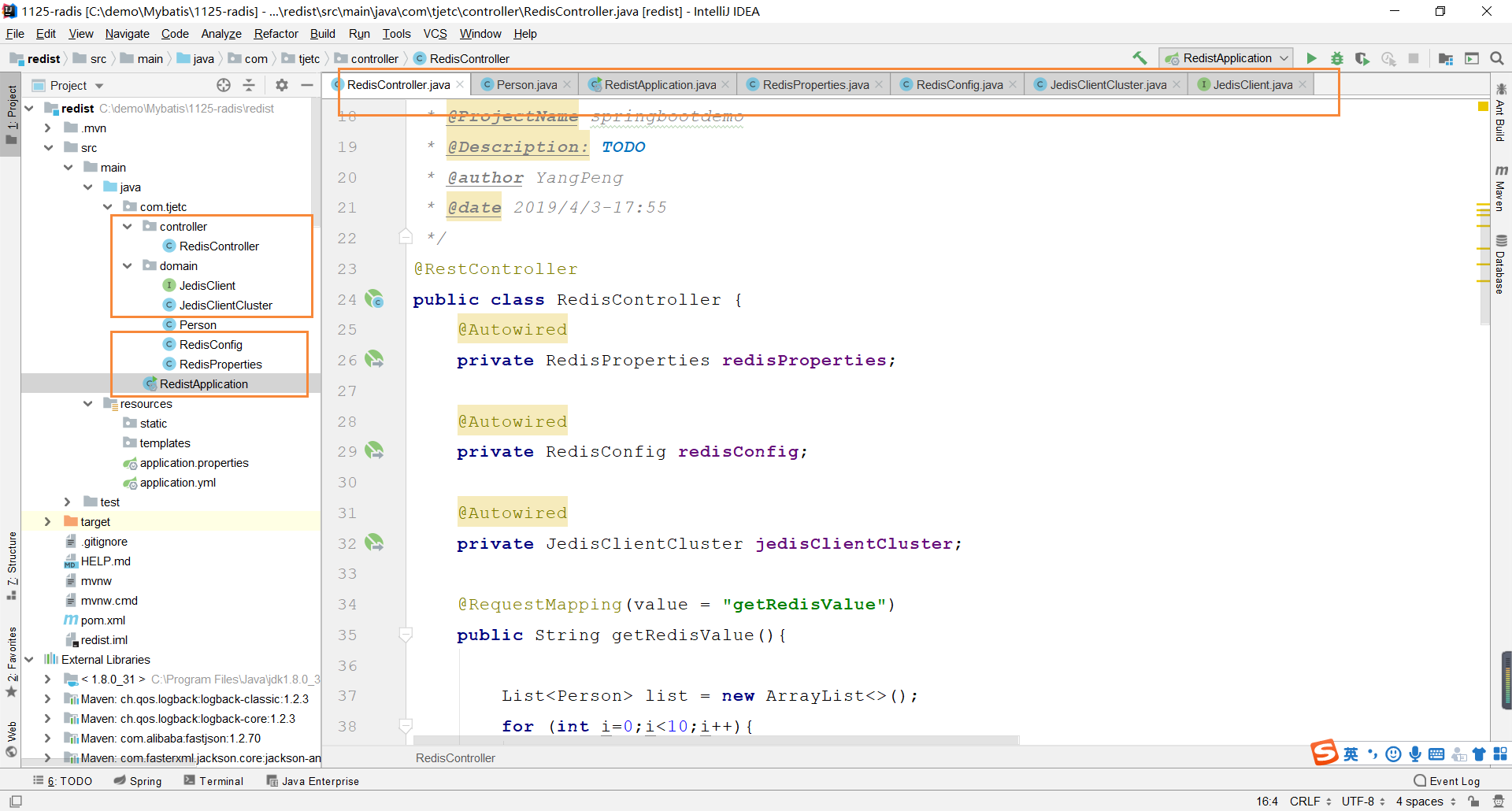Open the RedistApplication run configuration dropdown
Screen dimensions: 1512x811
[1225, 58]
